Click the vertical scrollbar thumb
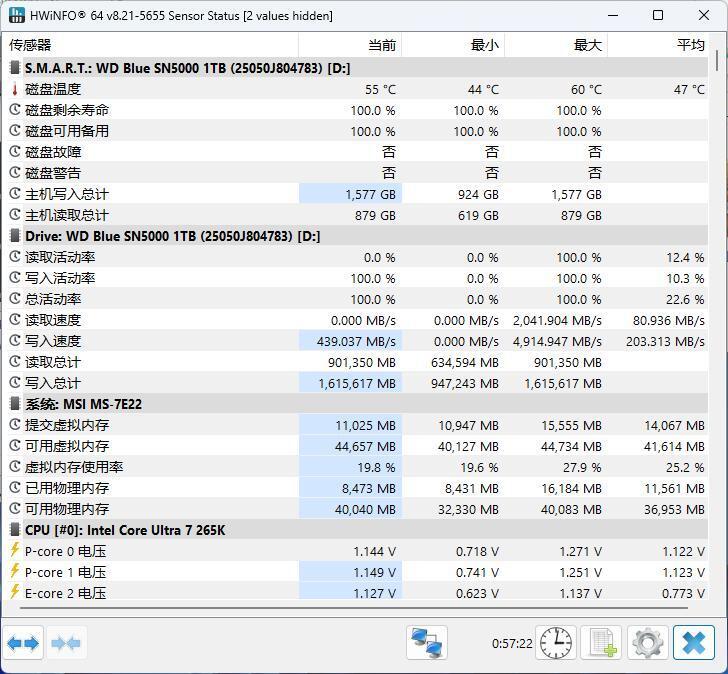Screen dimensions: 728x674 tap(718, 59)
